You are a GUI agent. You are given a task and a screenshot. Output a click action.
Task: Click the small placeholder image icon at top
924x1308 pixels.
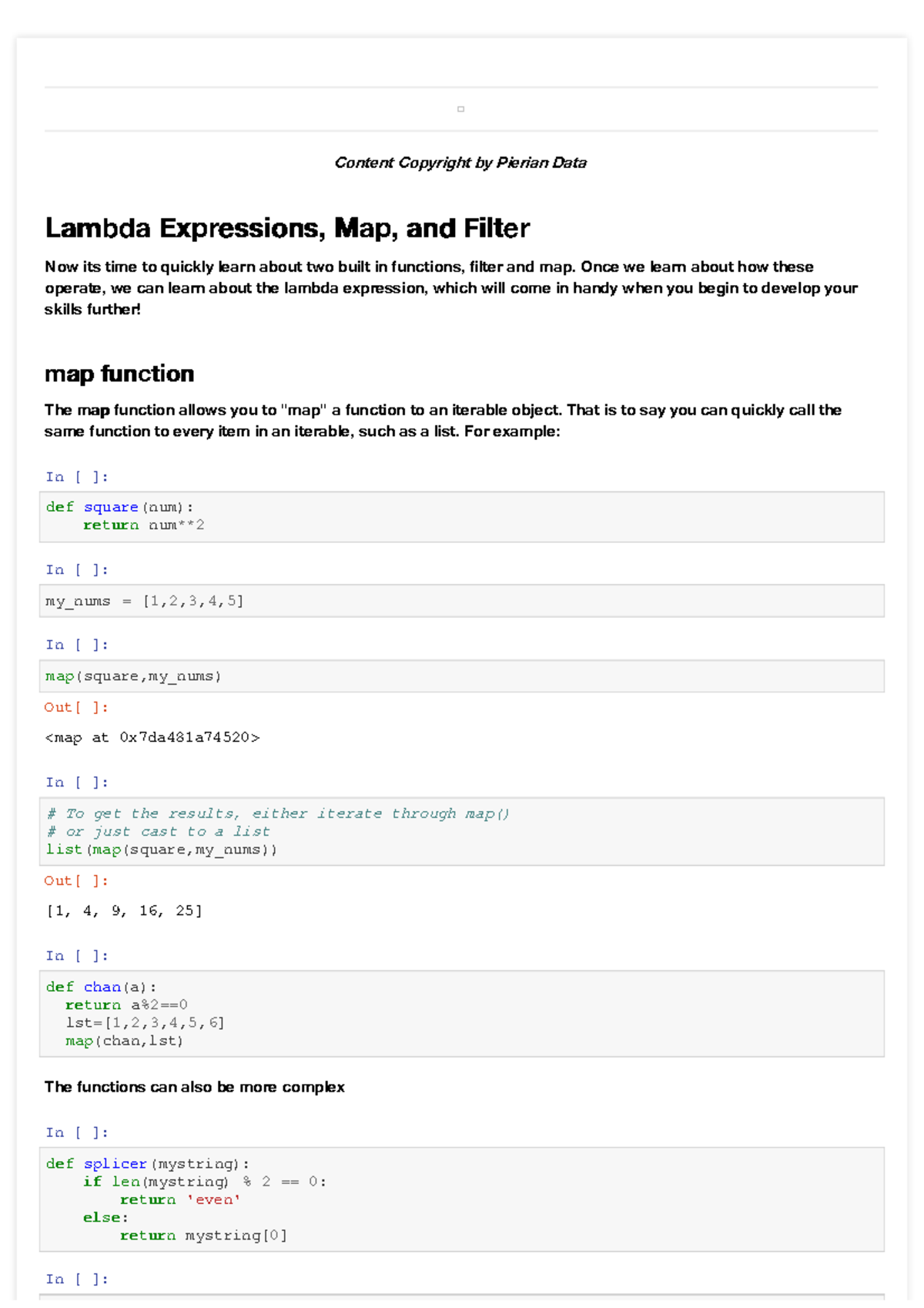[460, 109]
